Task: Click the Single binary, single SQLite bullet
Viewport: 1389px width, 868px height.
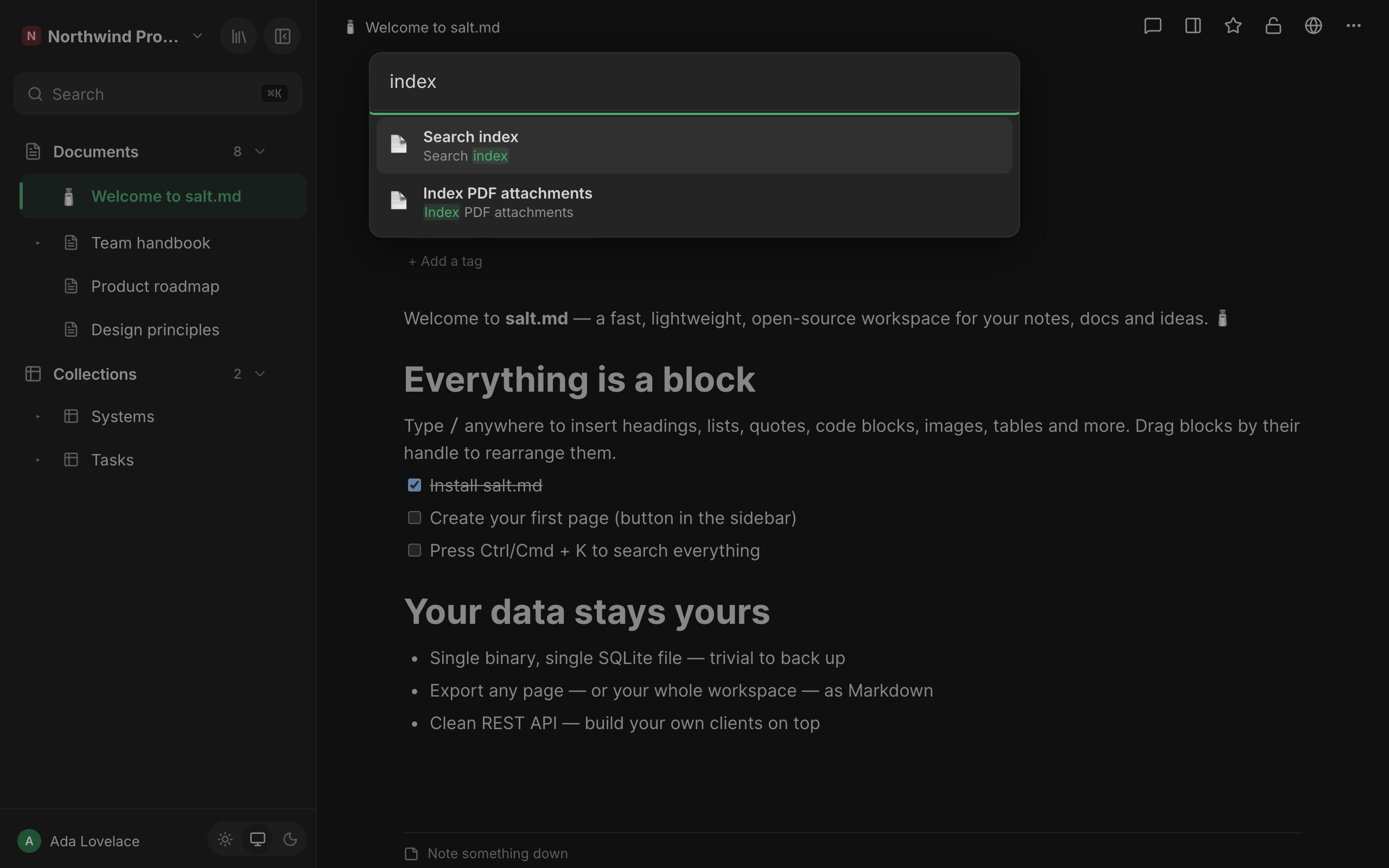Action: pyautogui.click(x=637, y=658)
